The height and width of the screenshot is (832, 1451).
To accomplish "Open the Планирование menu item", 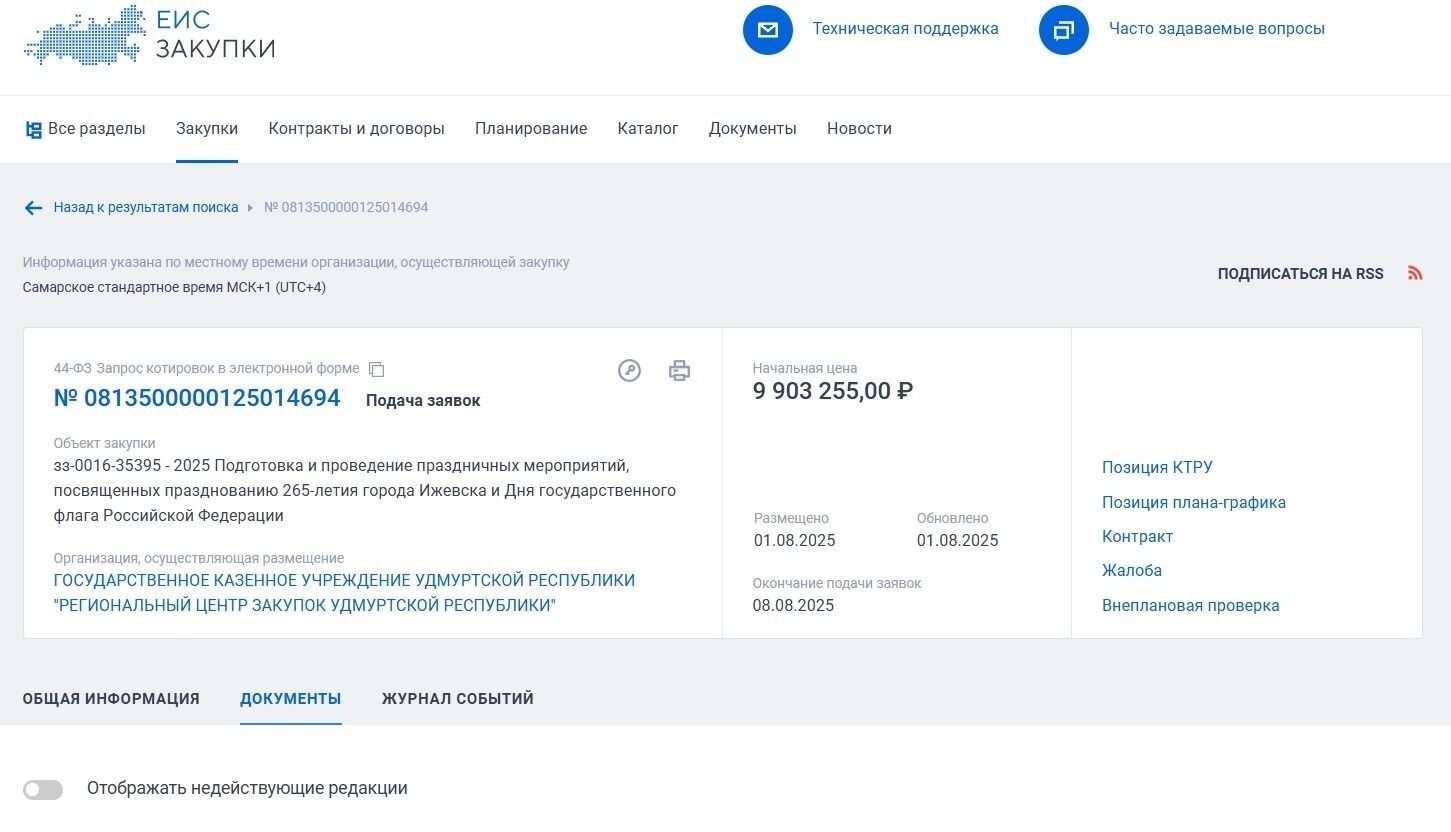I will (530, 129).
